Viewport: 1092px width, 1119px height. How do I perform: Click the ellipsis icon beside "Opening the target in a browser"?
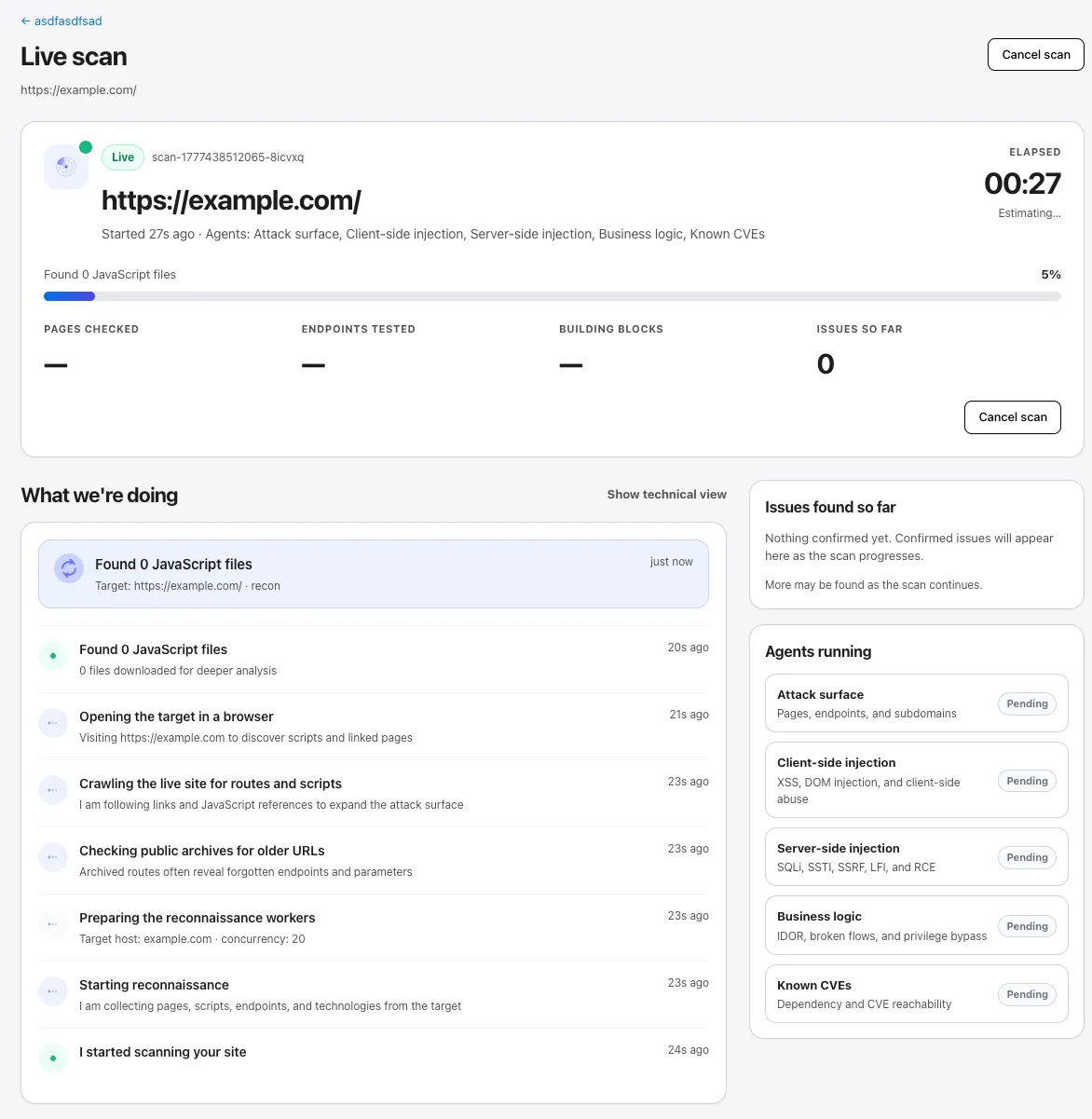tap(53, 723)
